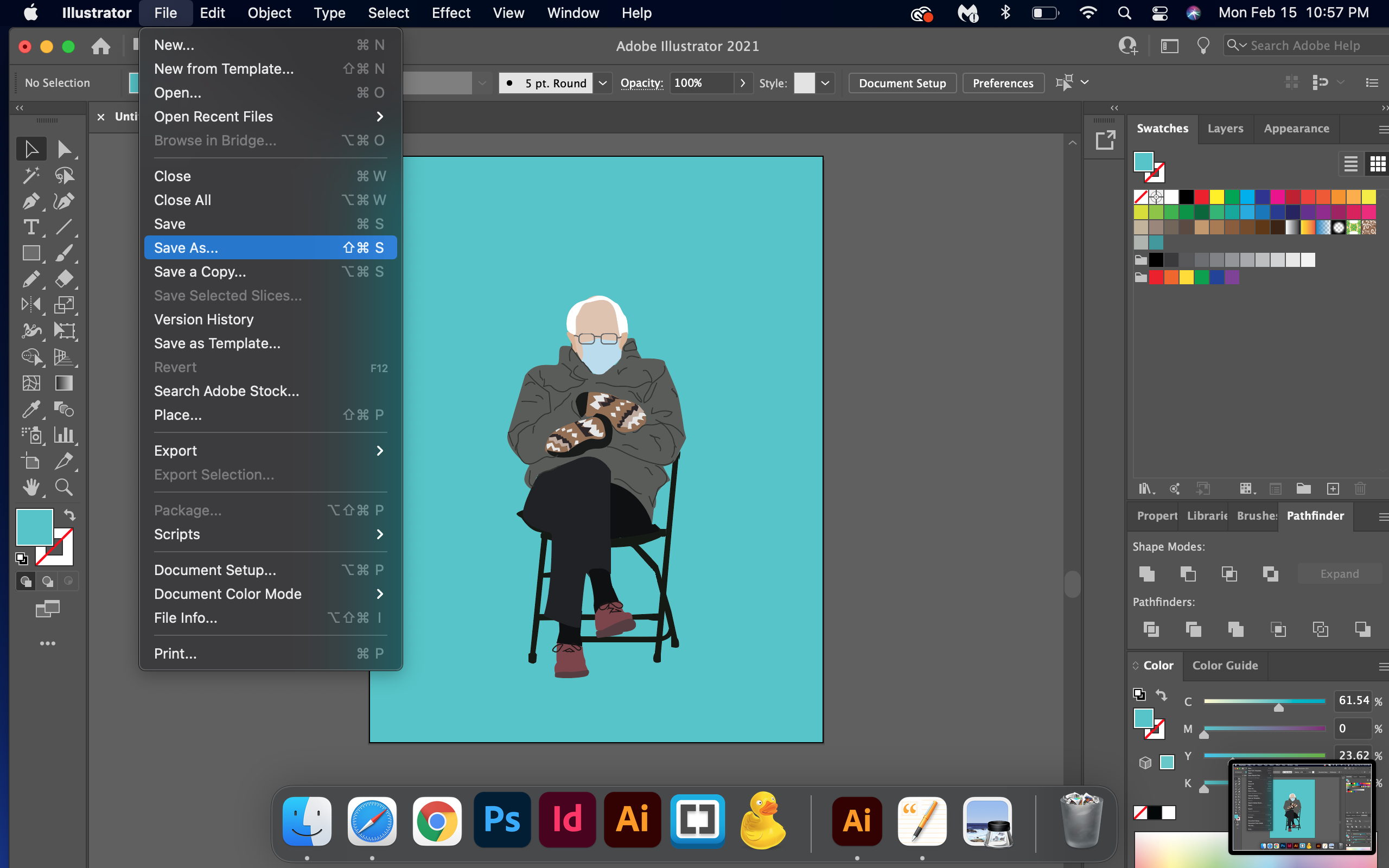This screenshot has width=1389, height=868.
Task: Select the Curvature tool
Action: click(64, 201)
